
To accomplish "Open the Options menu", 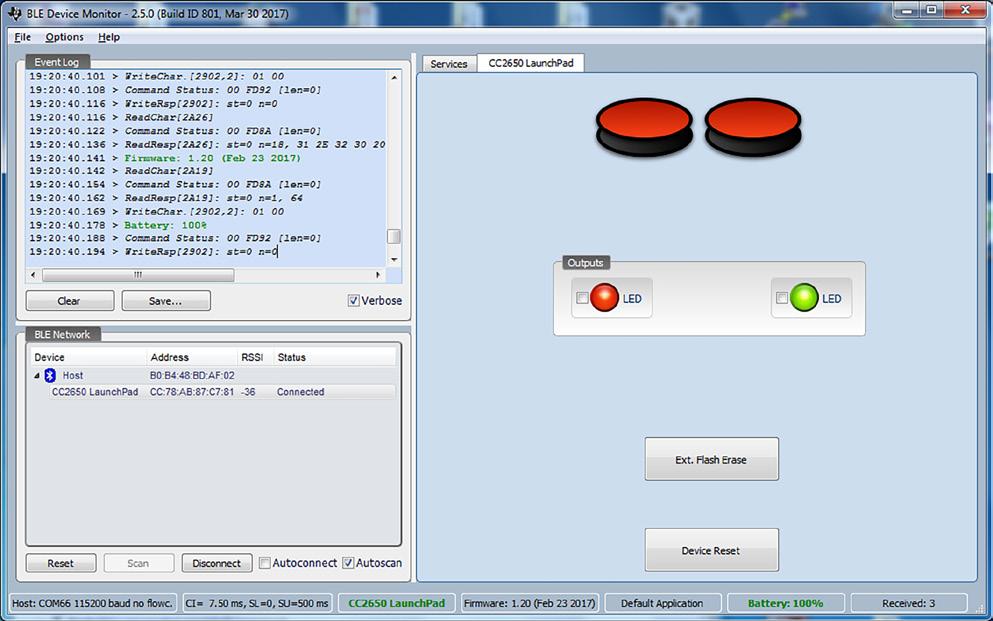I will (x=65, y=37).
